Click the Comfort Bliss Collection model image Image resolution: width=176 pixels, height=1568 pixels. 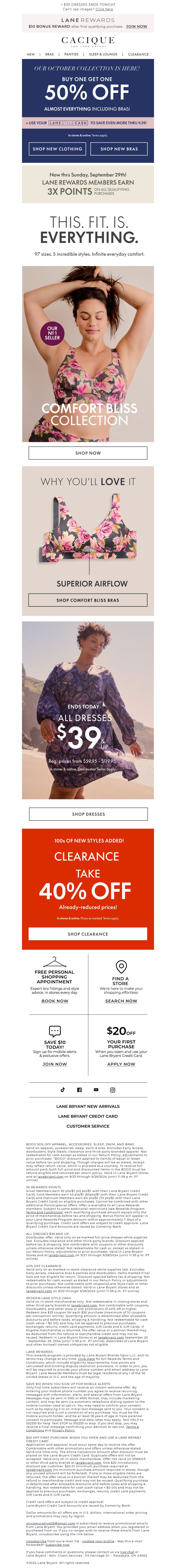pyautogui.click(x=88, y=353)
